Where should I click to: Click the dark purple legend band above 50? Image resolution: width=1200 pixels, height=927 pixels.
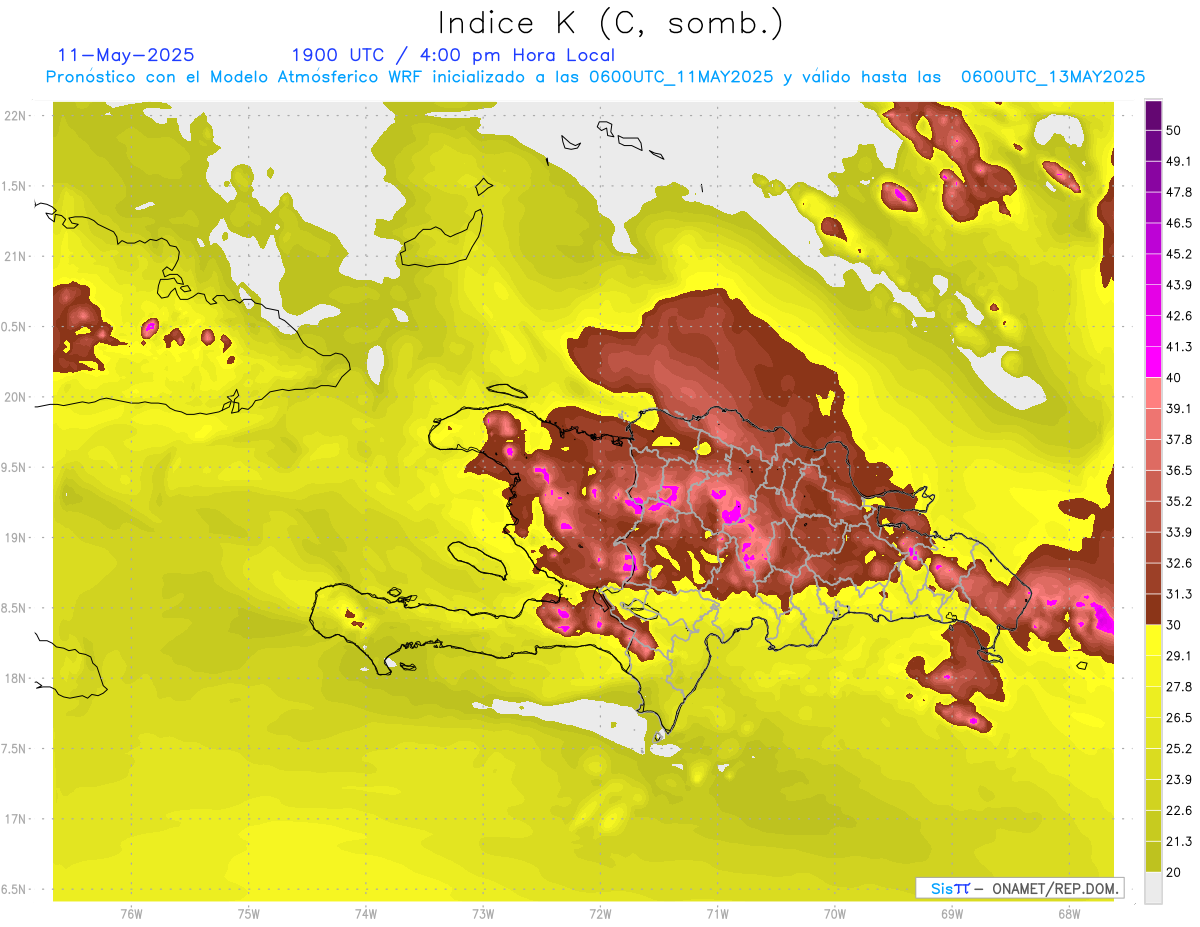coord(1153,115)
